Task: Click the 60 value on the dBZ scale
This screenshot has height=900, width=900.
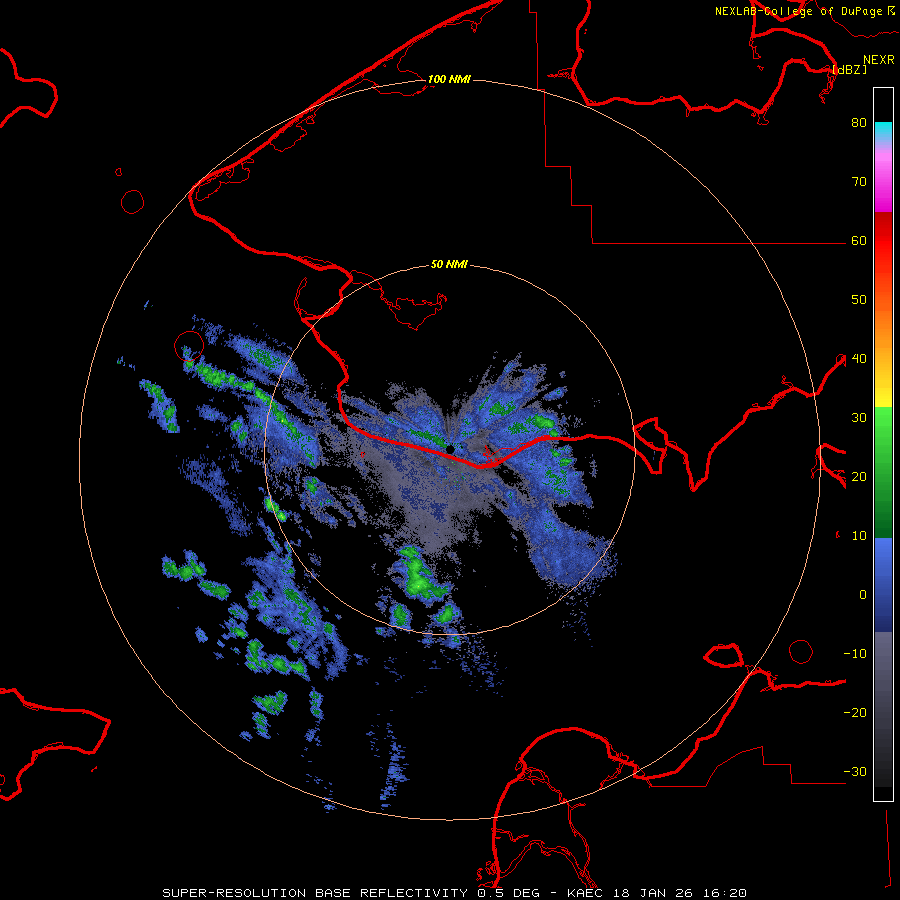Action: pos(859,240)
